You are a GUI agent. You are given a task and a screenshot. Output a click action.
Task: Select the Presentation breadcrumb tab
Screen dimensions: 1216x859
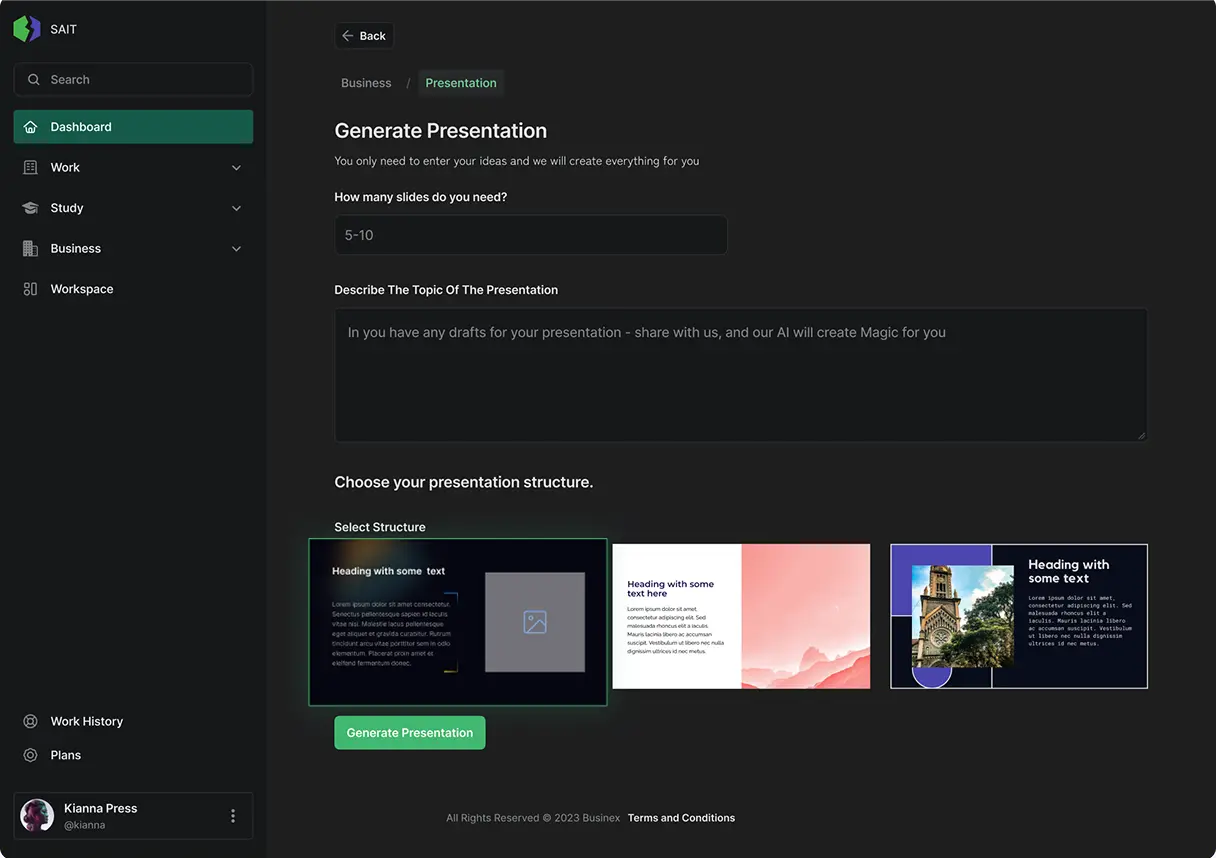[x=461, y=83]
